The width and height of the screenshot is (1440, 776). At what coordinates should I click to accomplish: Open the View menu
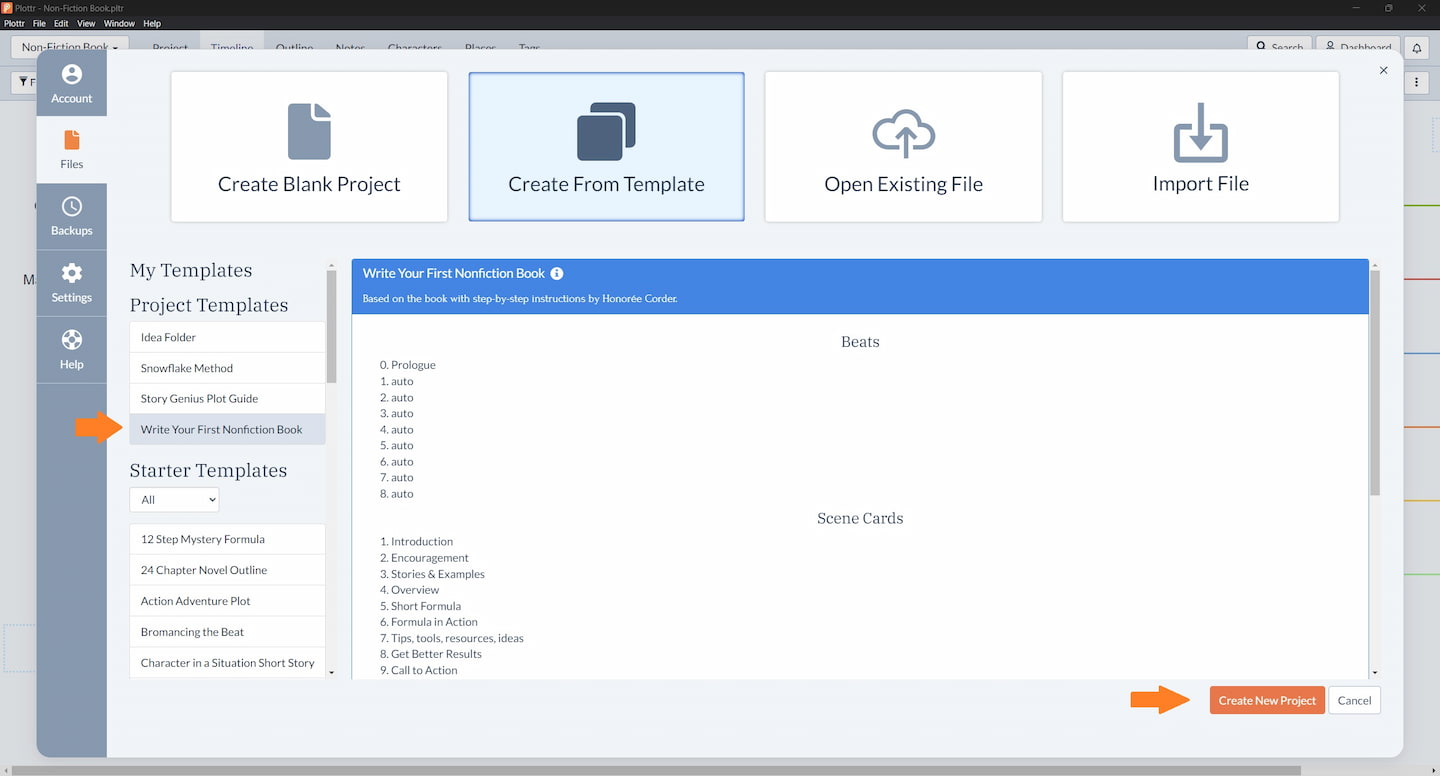click(x=86, y=23)
